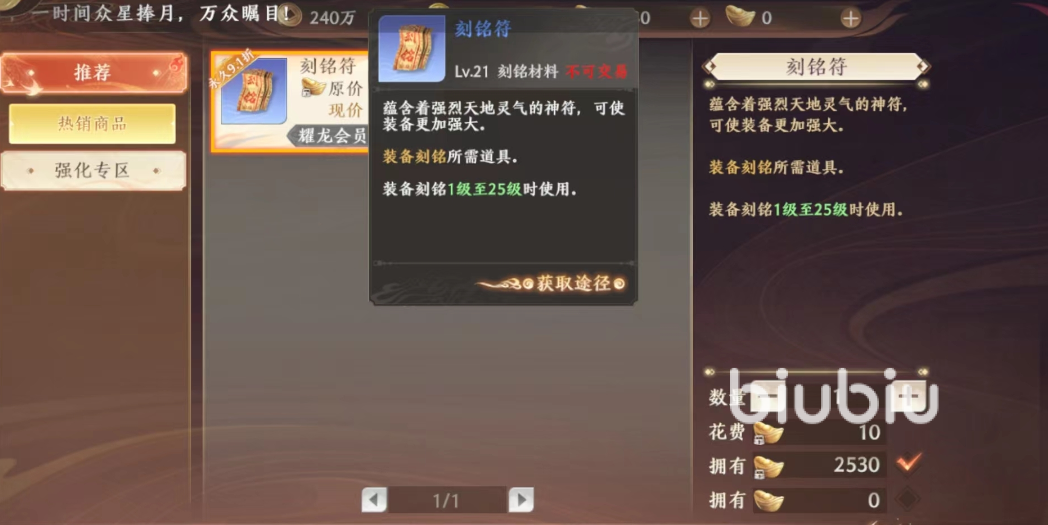Click the 数量 quantity value field

click(836, 398)
